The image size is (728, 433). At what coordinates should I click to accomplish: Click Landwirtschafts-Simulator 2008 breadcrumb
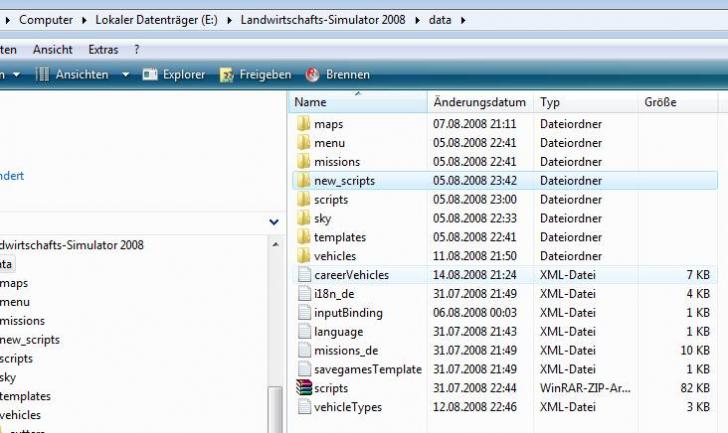(x=323, y=20)
